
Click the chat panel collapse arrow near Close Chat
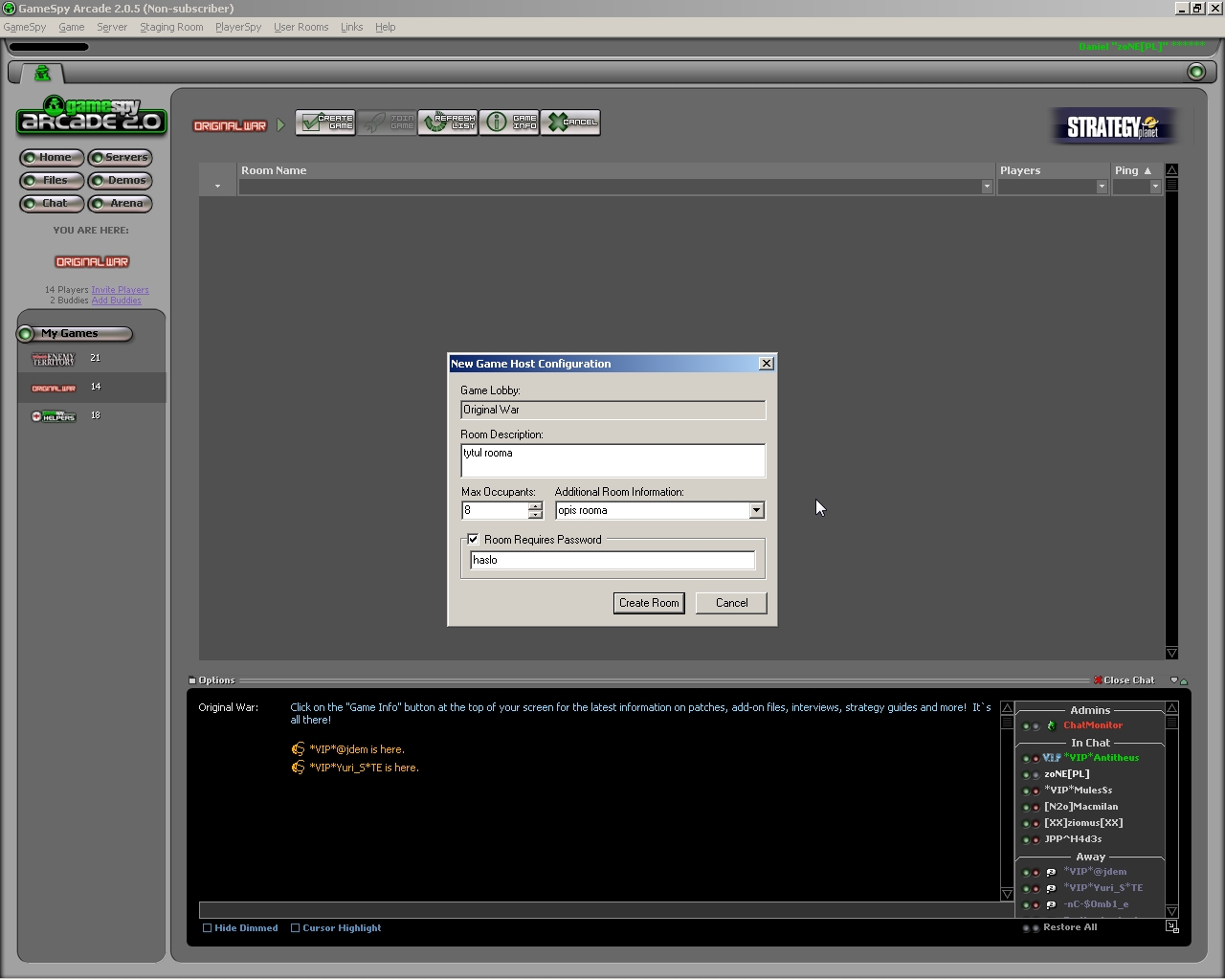(1174, 680)
